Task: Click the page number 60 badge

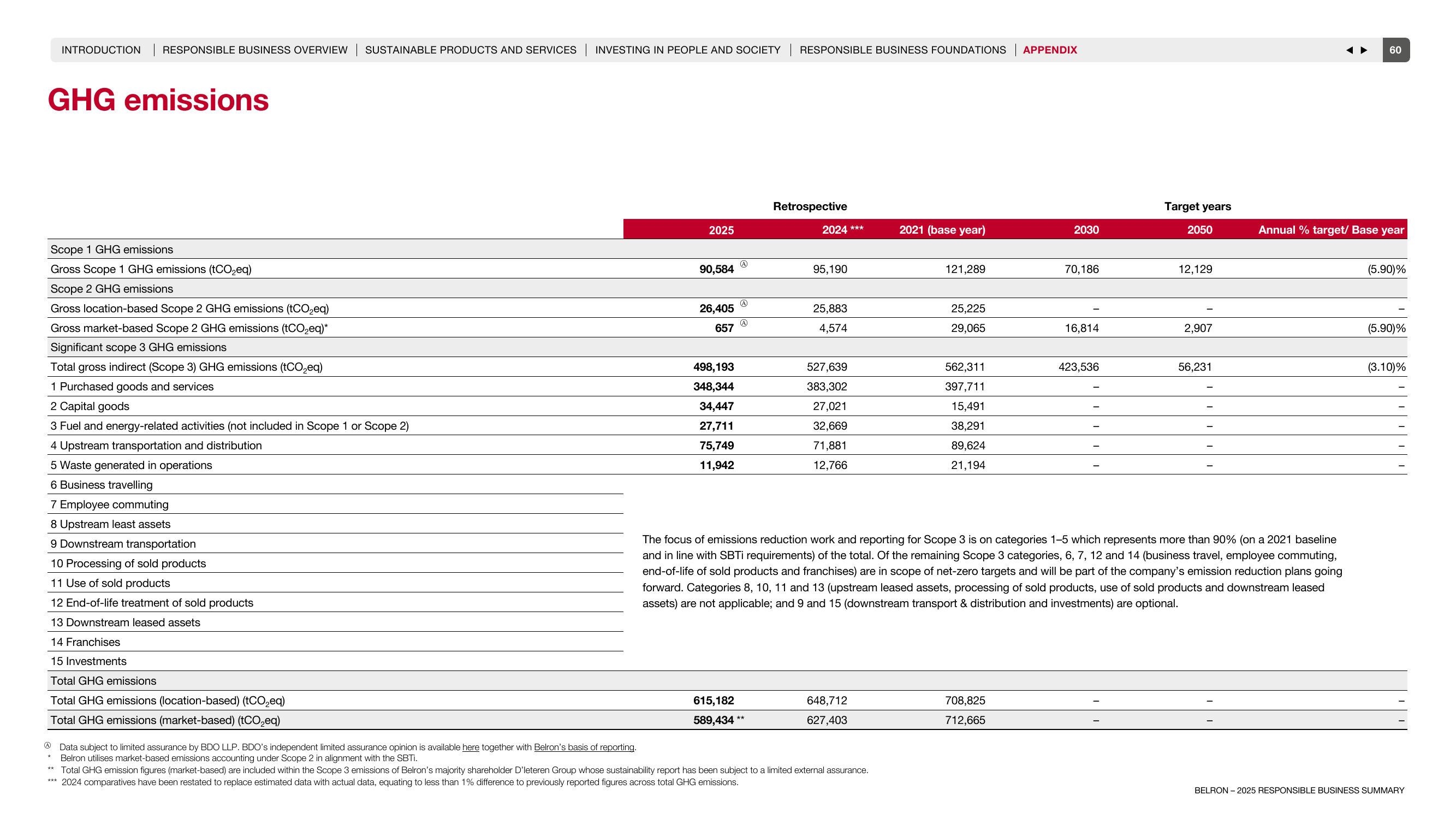Action: [x=1395, y=50]
